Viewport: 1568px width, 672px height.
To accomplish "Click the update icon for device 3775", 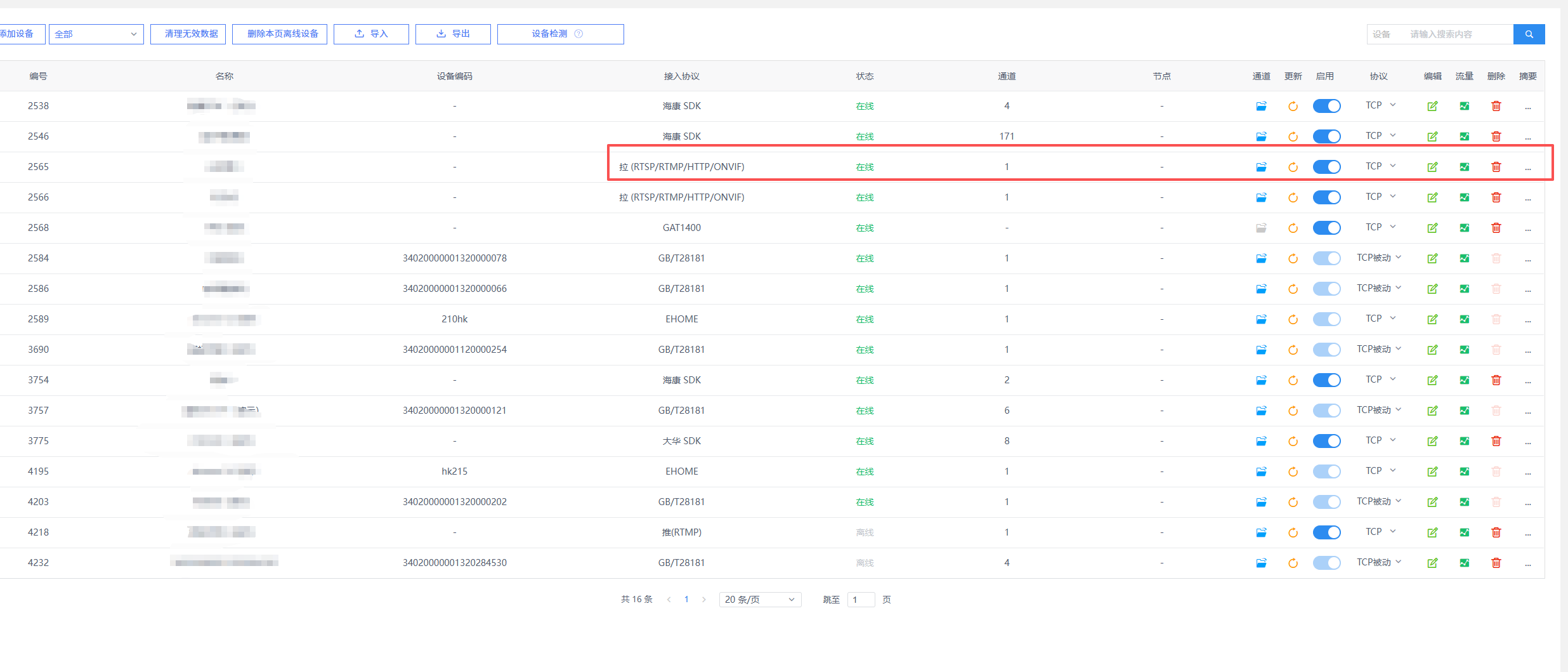I will [1293, 441].
